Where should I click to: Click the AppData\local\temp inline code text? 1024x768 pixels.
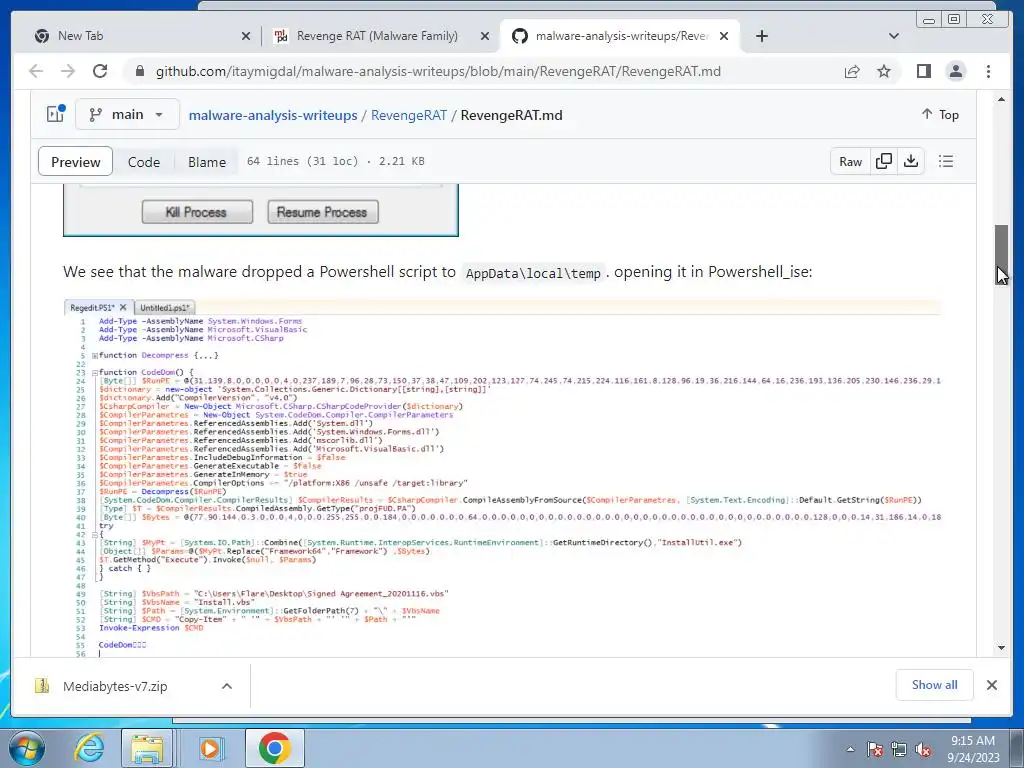(x=533, y=273)
